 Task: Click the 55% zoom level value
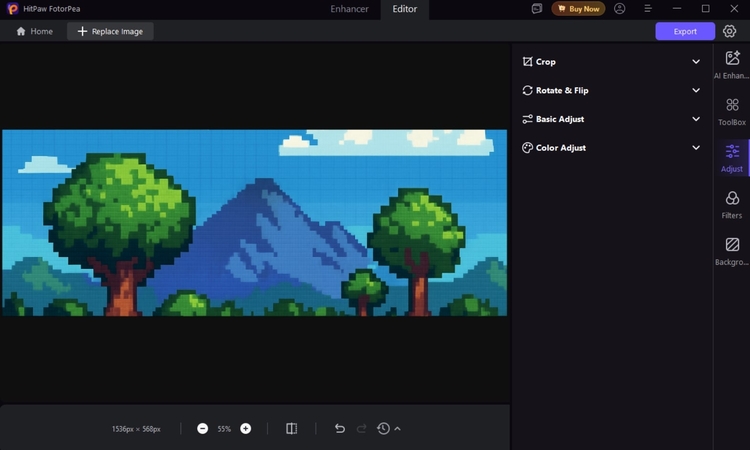coord(224,429)
